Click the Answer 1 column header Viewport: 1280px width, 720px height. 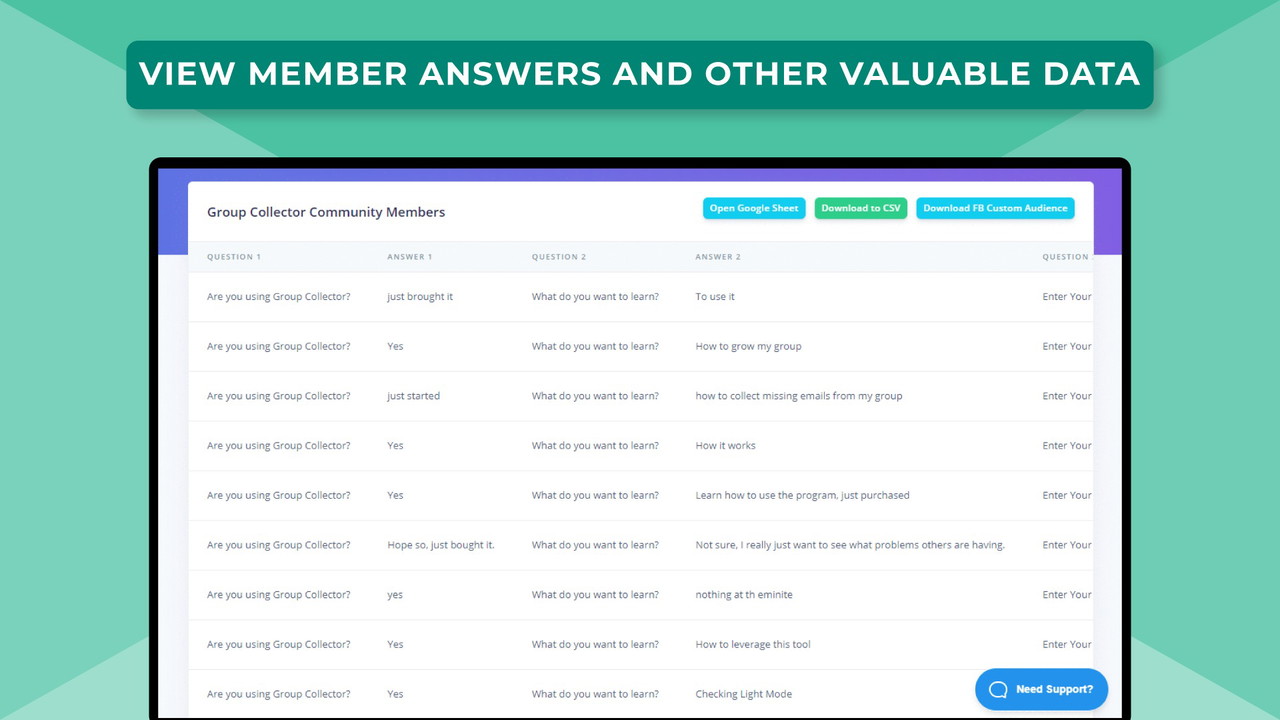410,257
